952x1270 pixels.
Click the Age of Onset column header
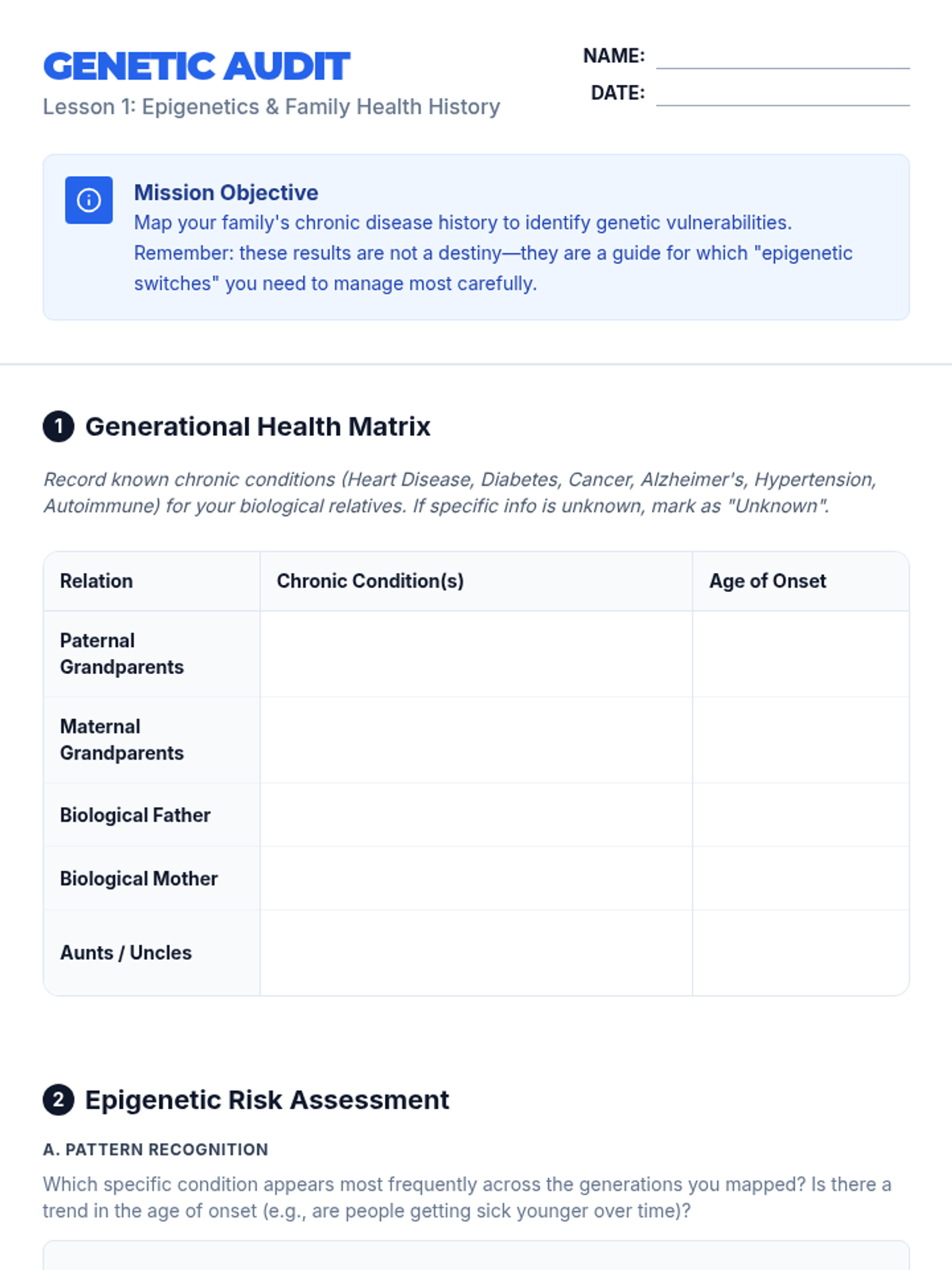pos(767,581)
